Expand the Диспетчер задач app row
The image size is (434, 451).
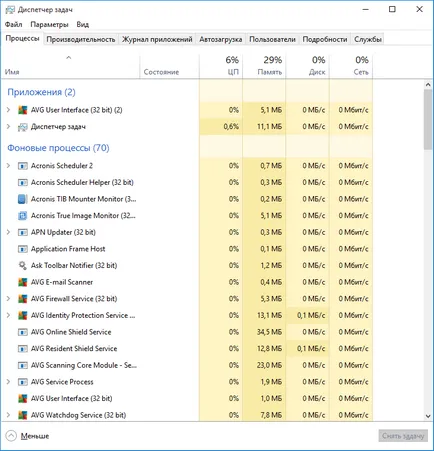(x=8, y=126)
